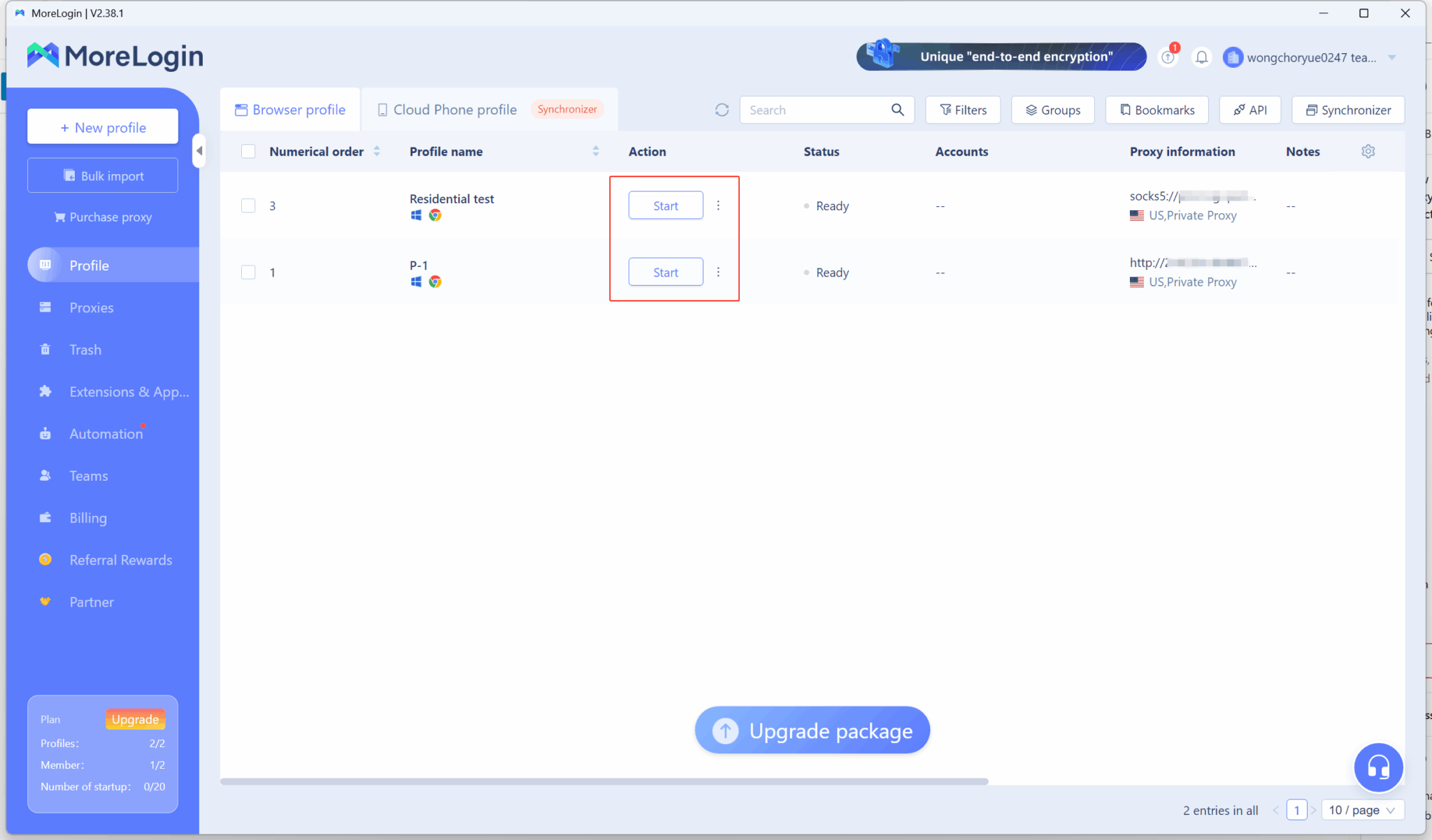
Task: Select Trash in the sidebar
Action: point(85,349)
